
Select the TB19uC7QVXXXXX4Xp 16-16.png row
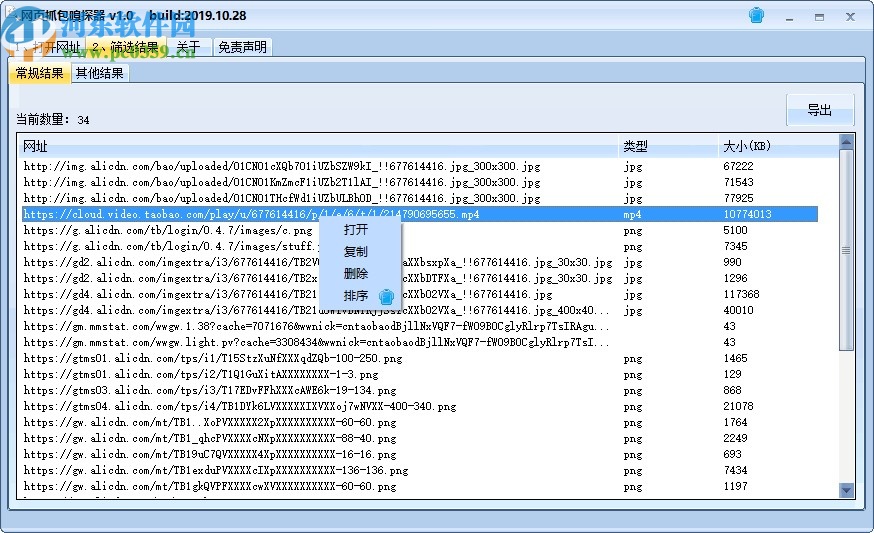tap(420, 455)
